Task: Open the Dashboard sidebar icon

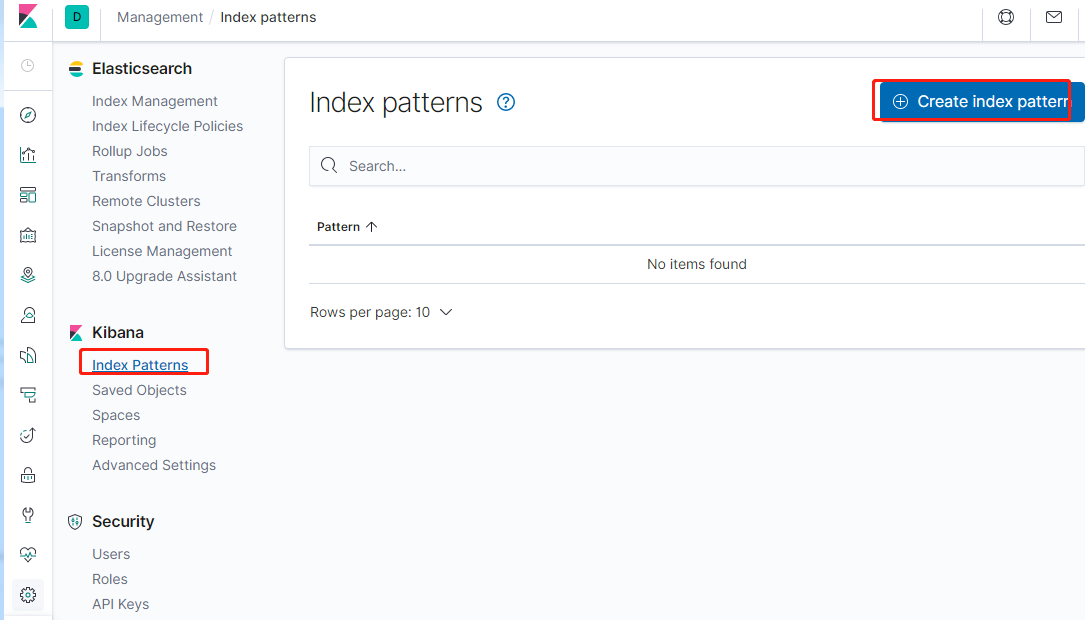Action: point(28,195)
